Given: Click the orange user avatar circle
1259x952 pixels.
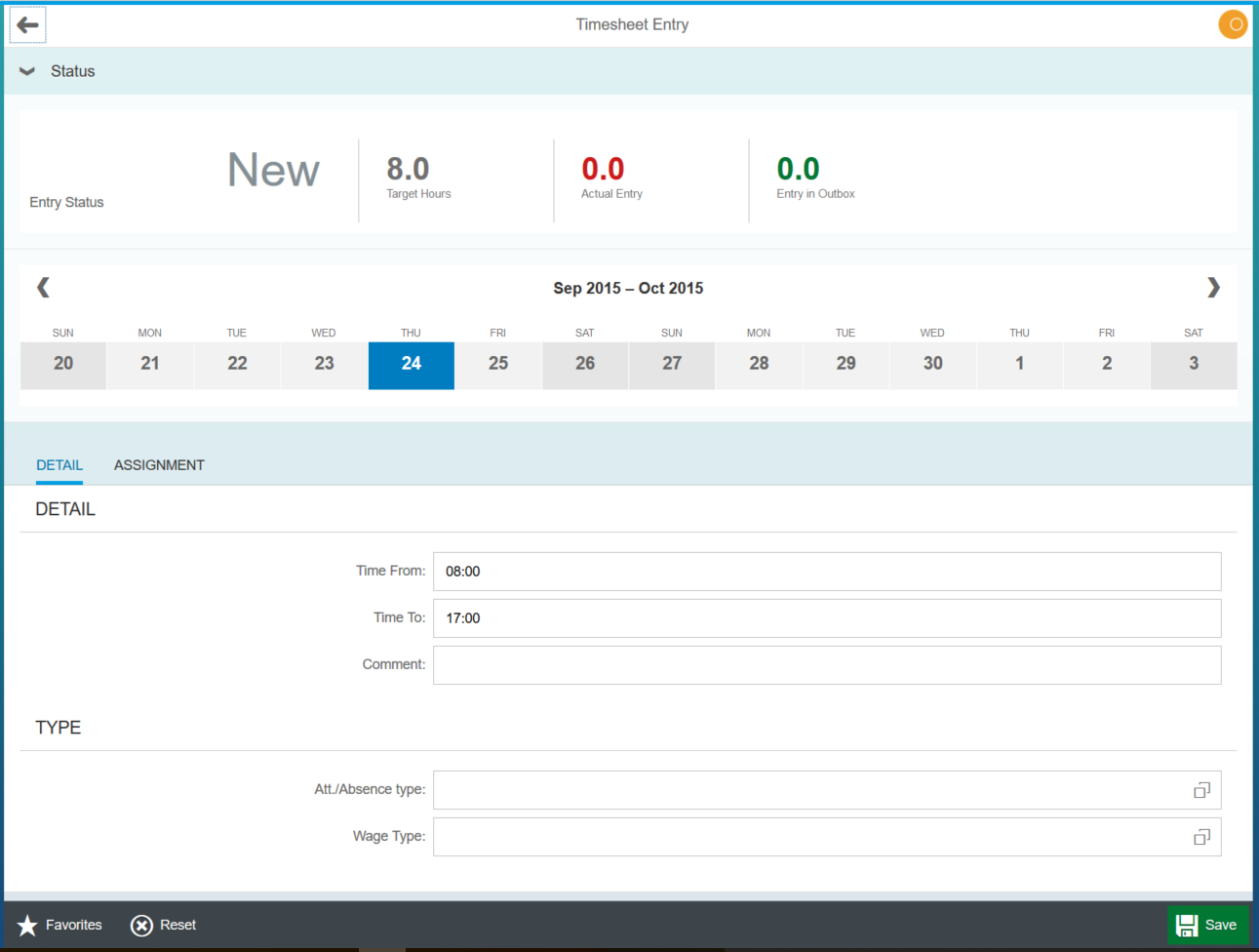Looking at the screenshot, I should (x=1233, y=24).
